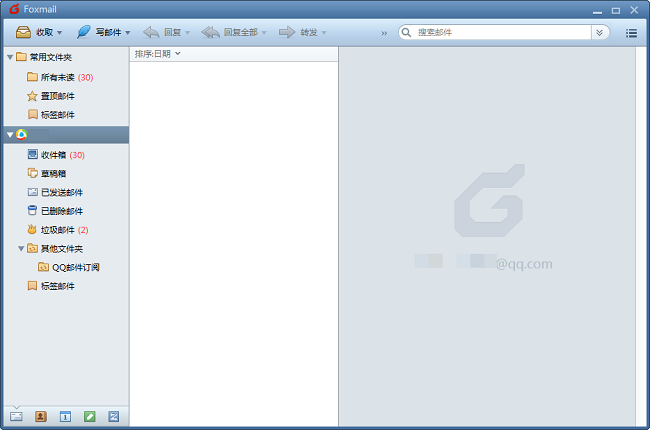Open the QQ邮件订阅 folder icon

pos(43,267)
